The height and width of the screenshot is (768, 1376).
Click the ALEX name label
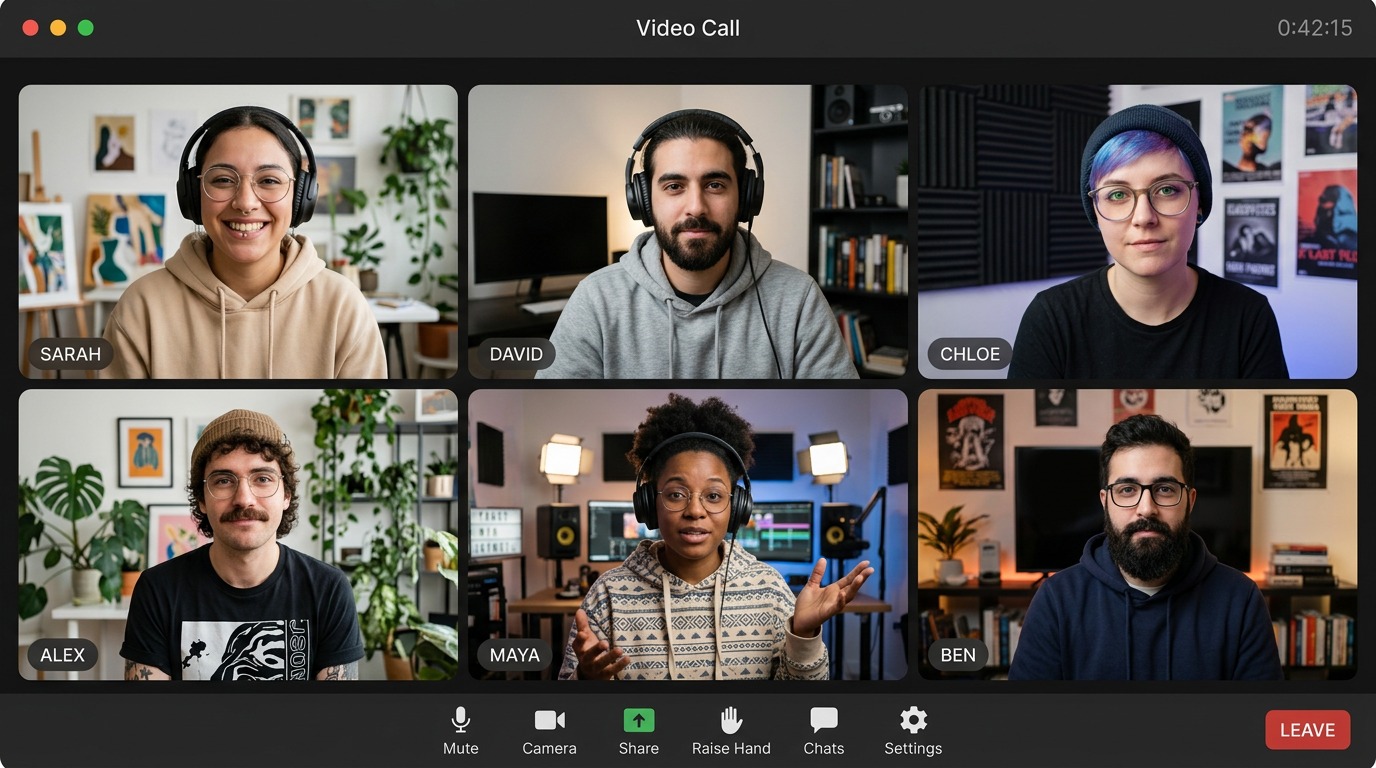pyautogui.click(x=63, y=655)
